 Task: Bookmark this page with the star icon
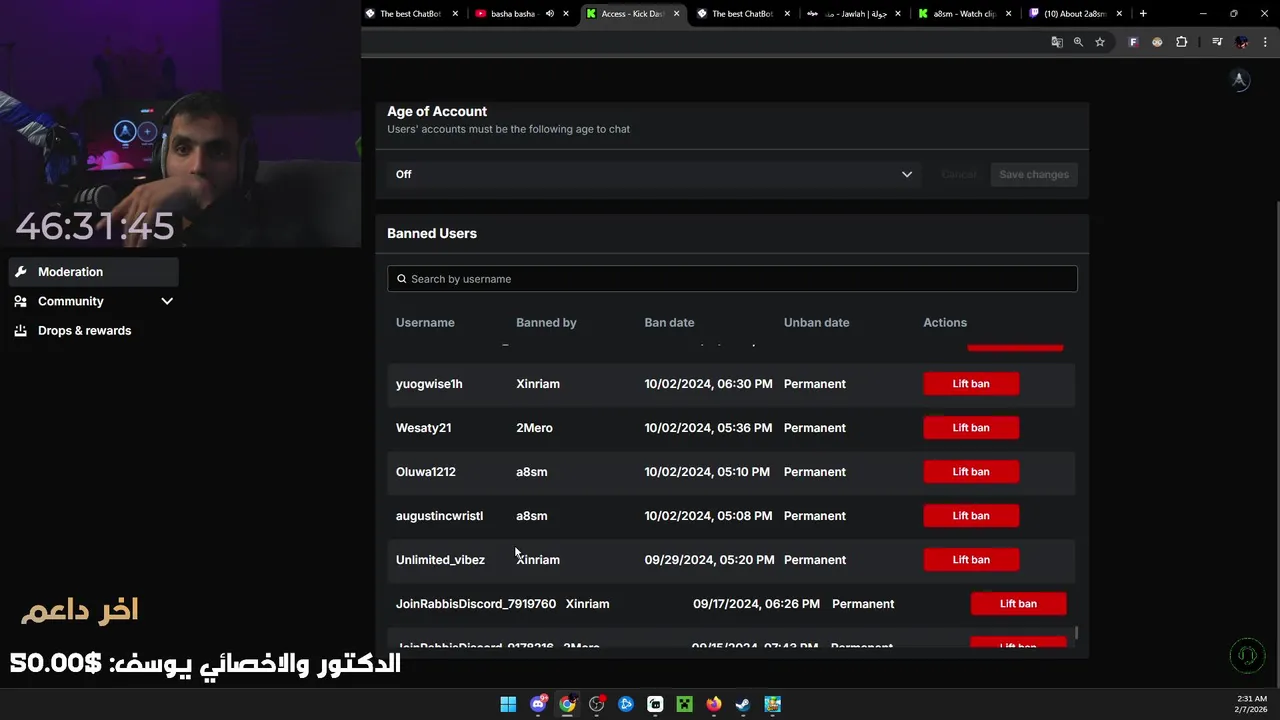pyautogui.click(x=1100, y=42)
